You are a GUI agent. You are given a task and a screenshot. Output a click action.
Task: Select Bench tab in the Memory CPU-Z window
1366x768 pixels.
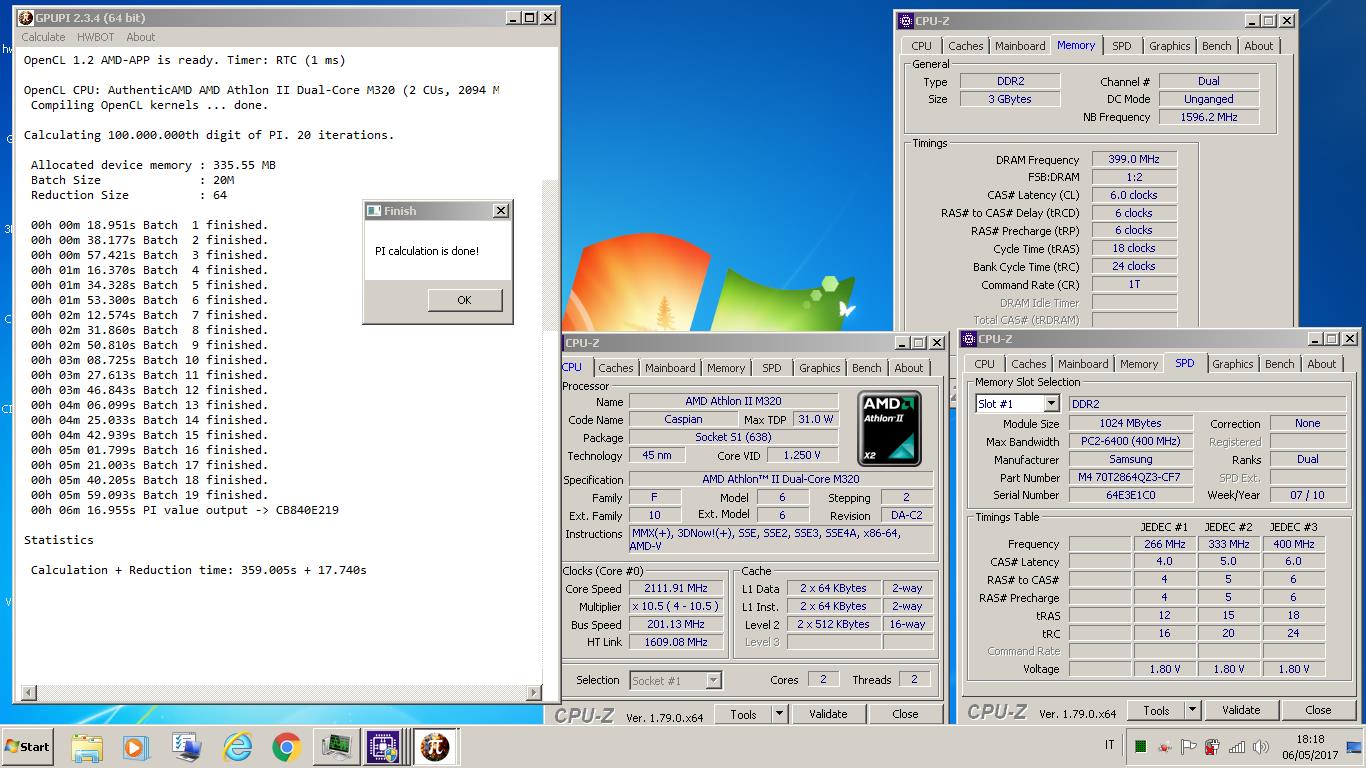click(x=1217, y=46)
